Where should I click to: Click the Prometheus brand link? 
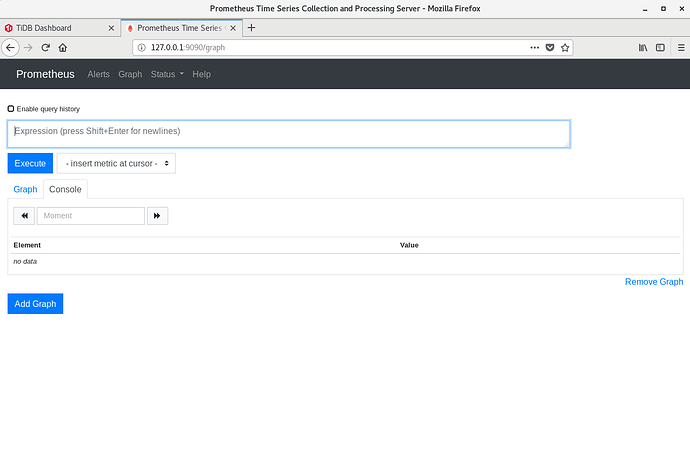(x=45, y=74)
